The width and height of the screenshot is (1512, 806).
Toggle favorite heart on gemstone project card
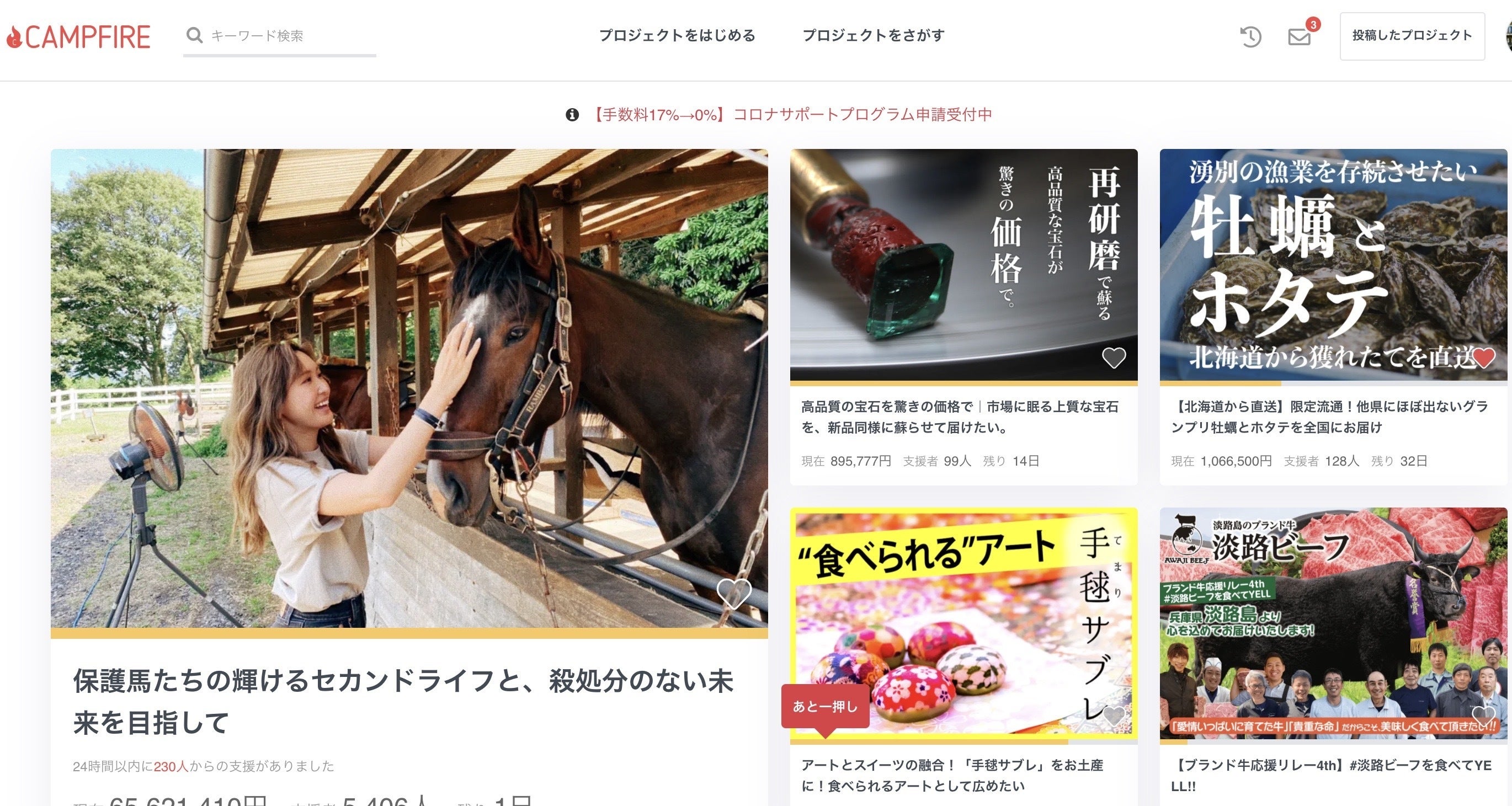pos(1114,357)
